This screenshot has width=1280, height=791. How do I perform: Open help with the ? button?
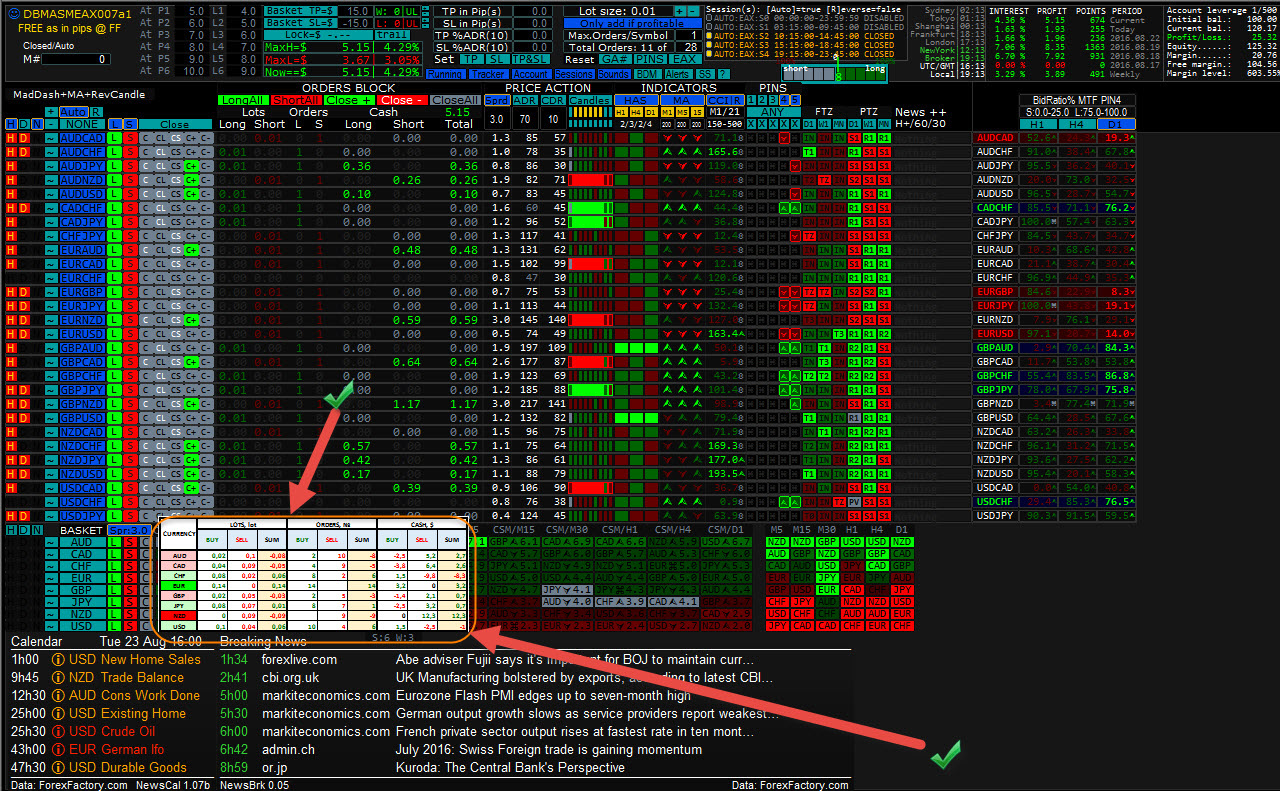click(723, 74)
